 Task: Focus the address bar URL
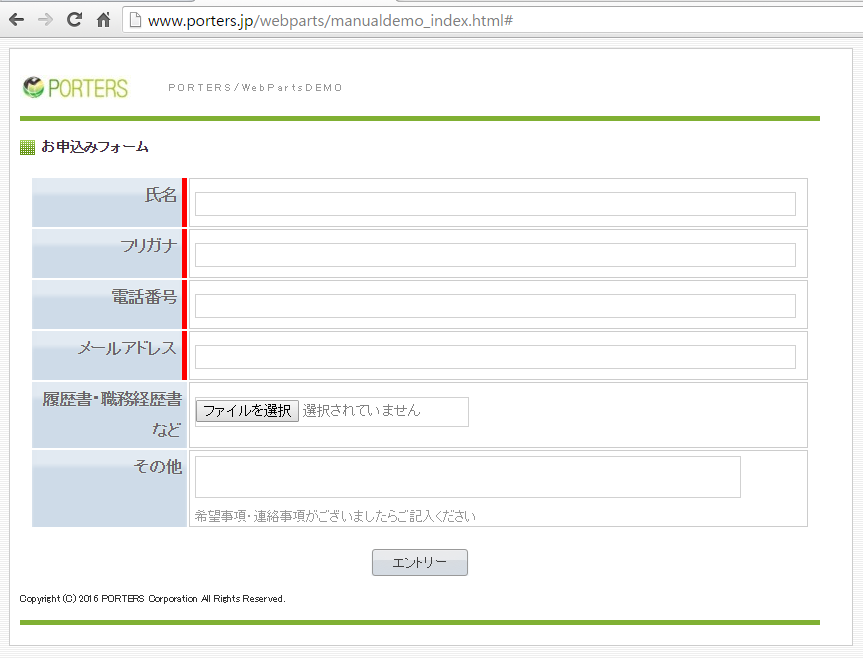(330, 20)
